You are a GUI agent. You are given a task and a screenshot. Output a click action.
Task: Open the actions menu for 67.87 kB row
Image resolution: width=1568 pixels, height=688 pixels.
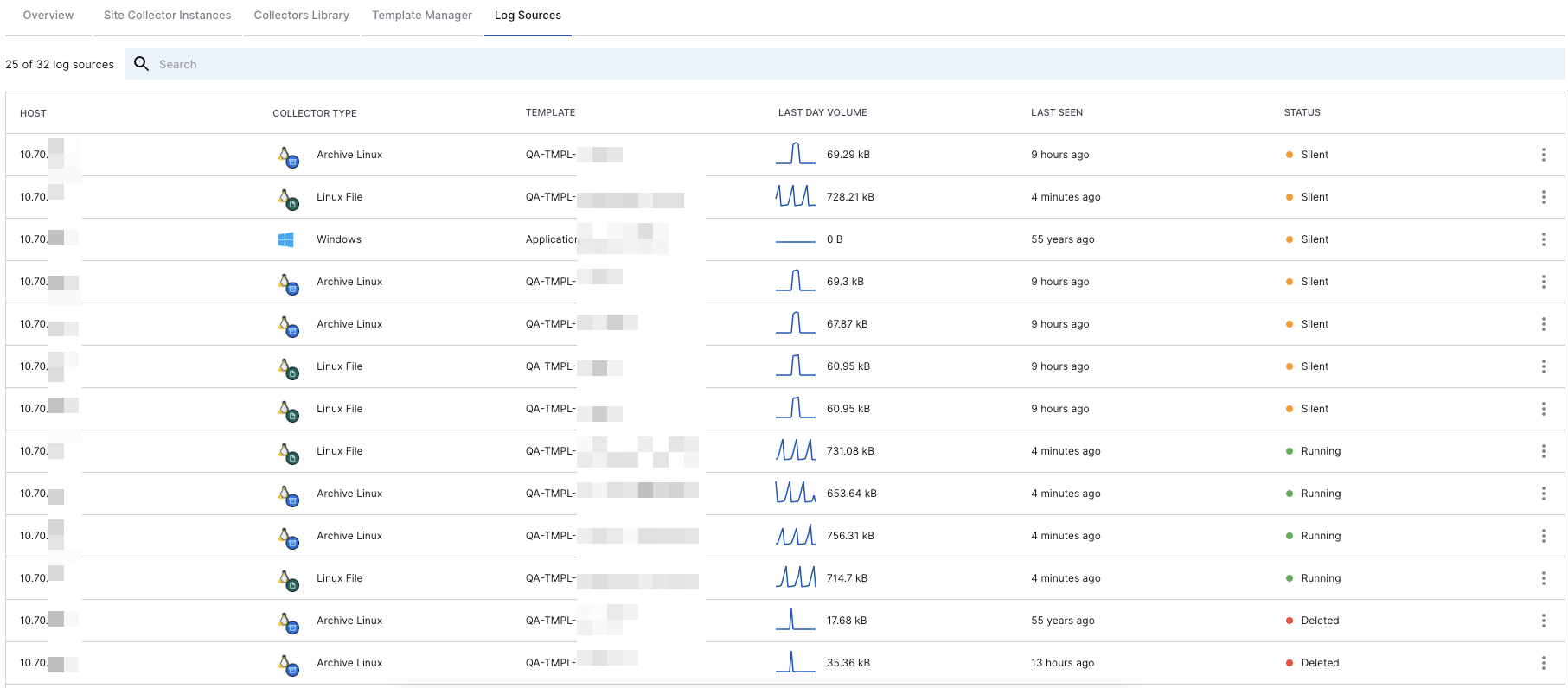click(x=1543, y=324)
